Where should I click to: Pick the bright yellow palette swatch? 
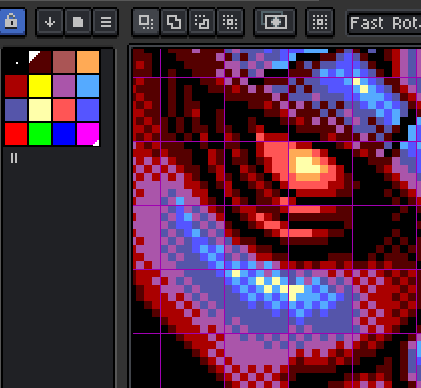[x=40, y=86]
